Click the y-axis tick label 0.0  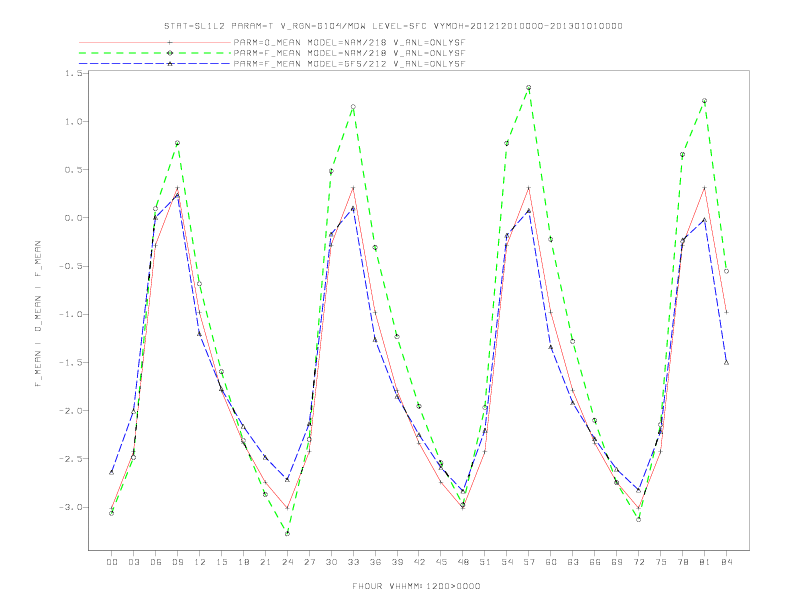(73, 218)
